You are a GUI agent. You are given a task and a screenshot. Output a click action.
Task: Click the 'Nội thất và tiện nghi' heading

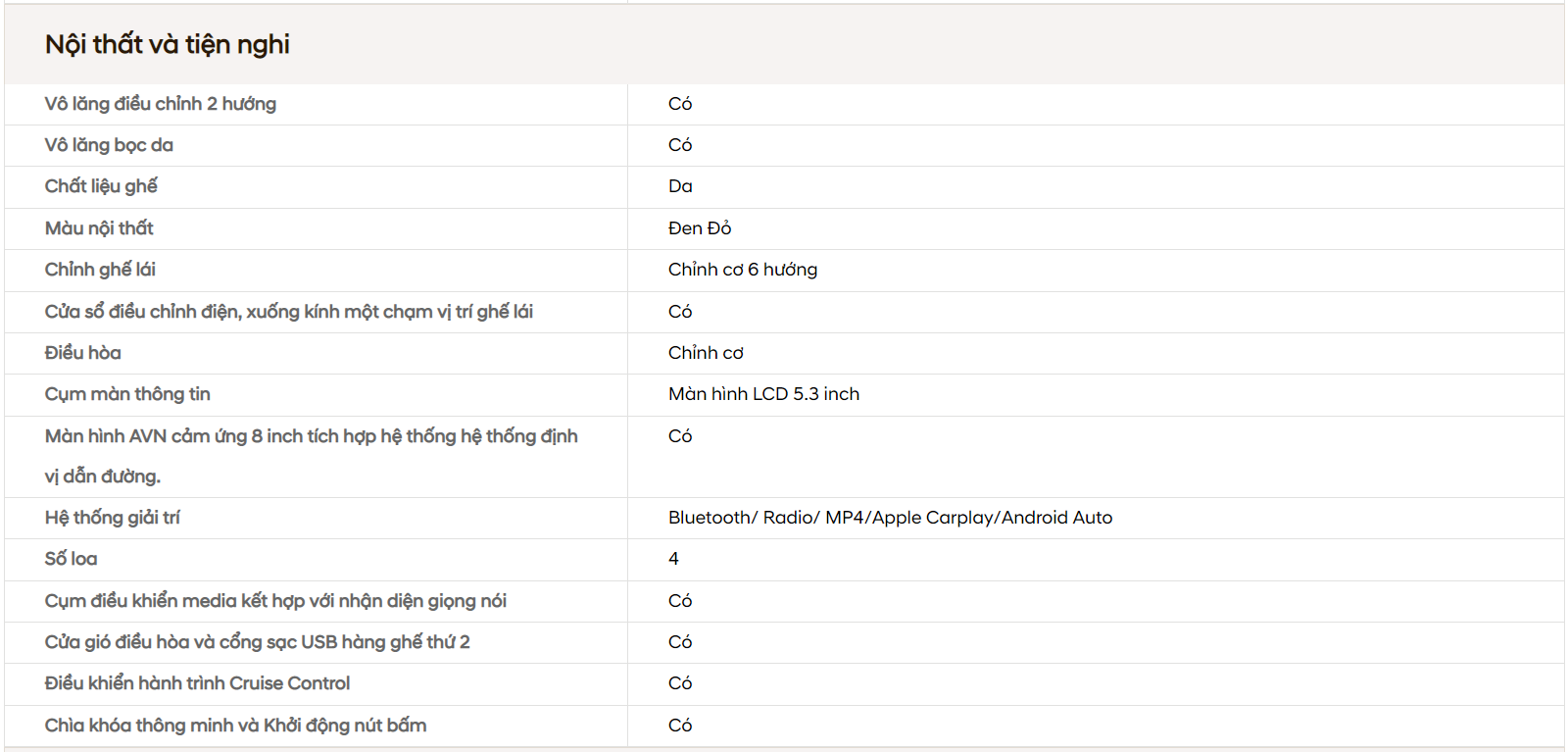coord(168,44)
